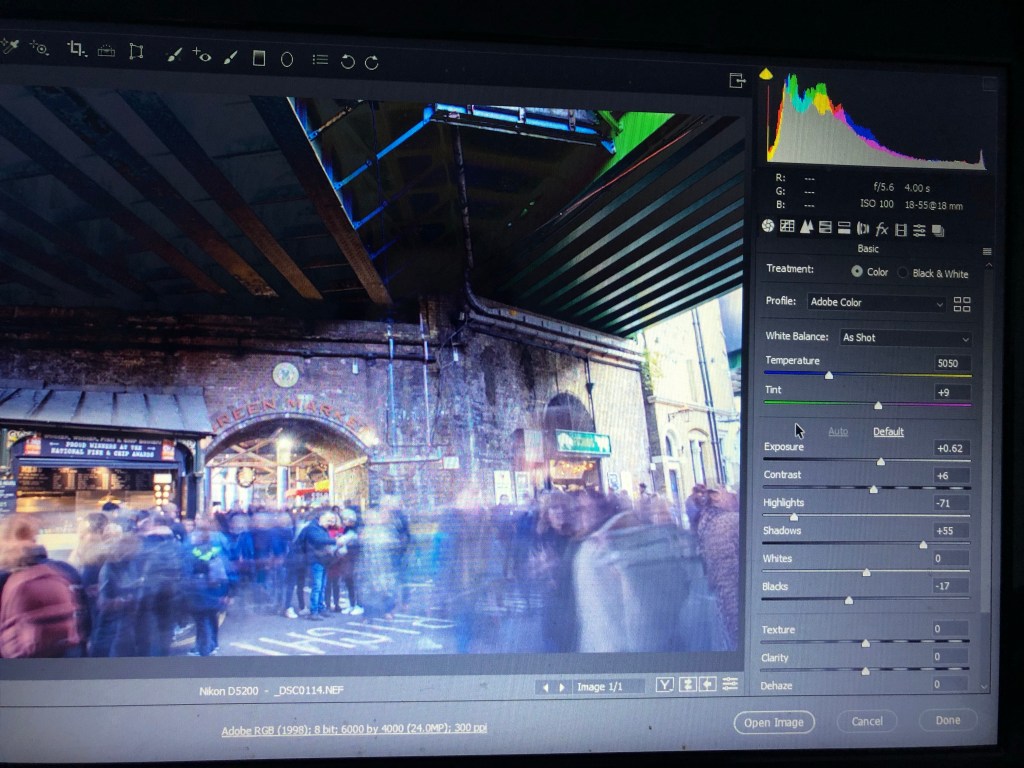This screenshot has height=768, width=1024.
Task: Click the Open Image button
Action: coord(774,722)
